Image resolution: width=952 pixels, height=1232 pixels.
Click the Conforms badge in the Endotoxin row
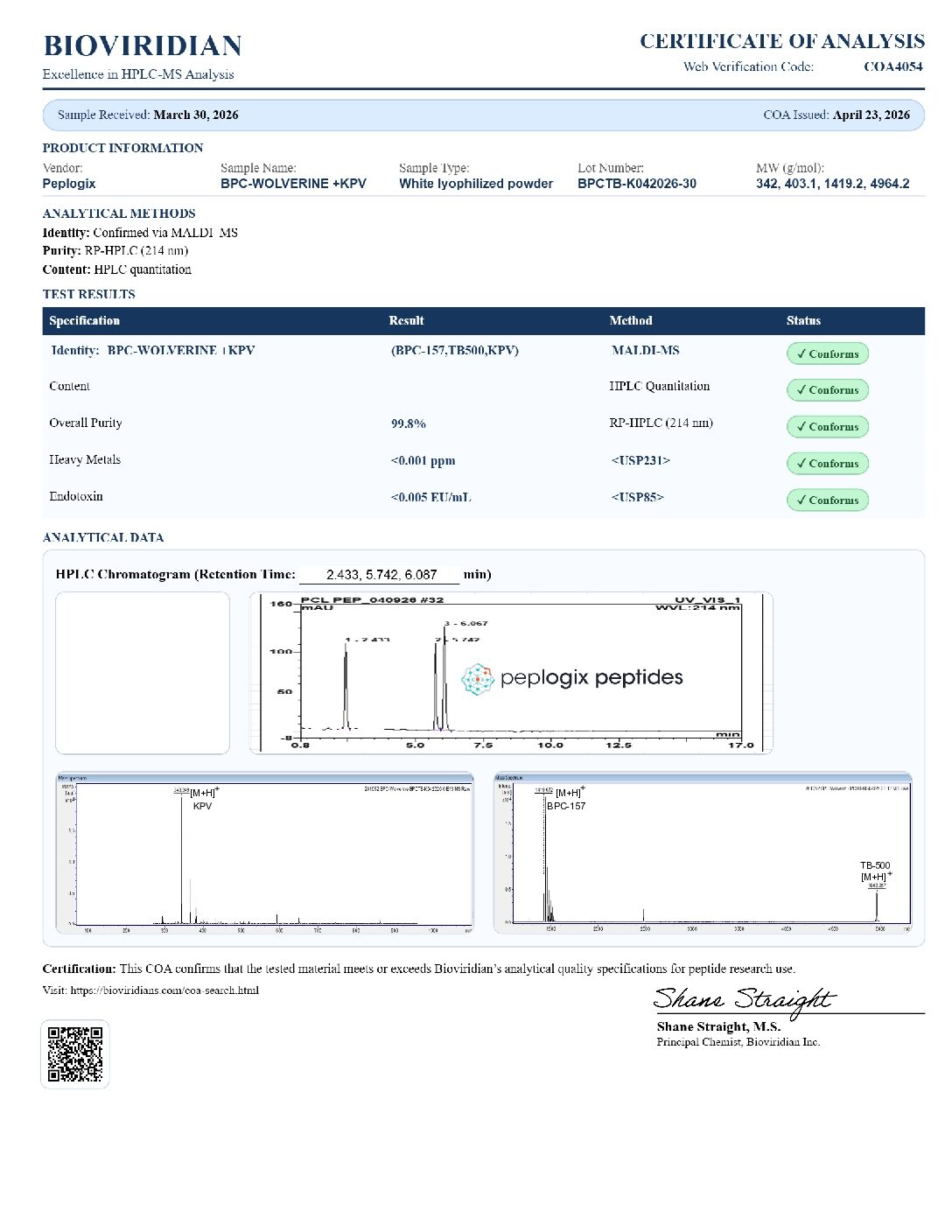[x=828, y=500]
